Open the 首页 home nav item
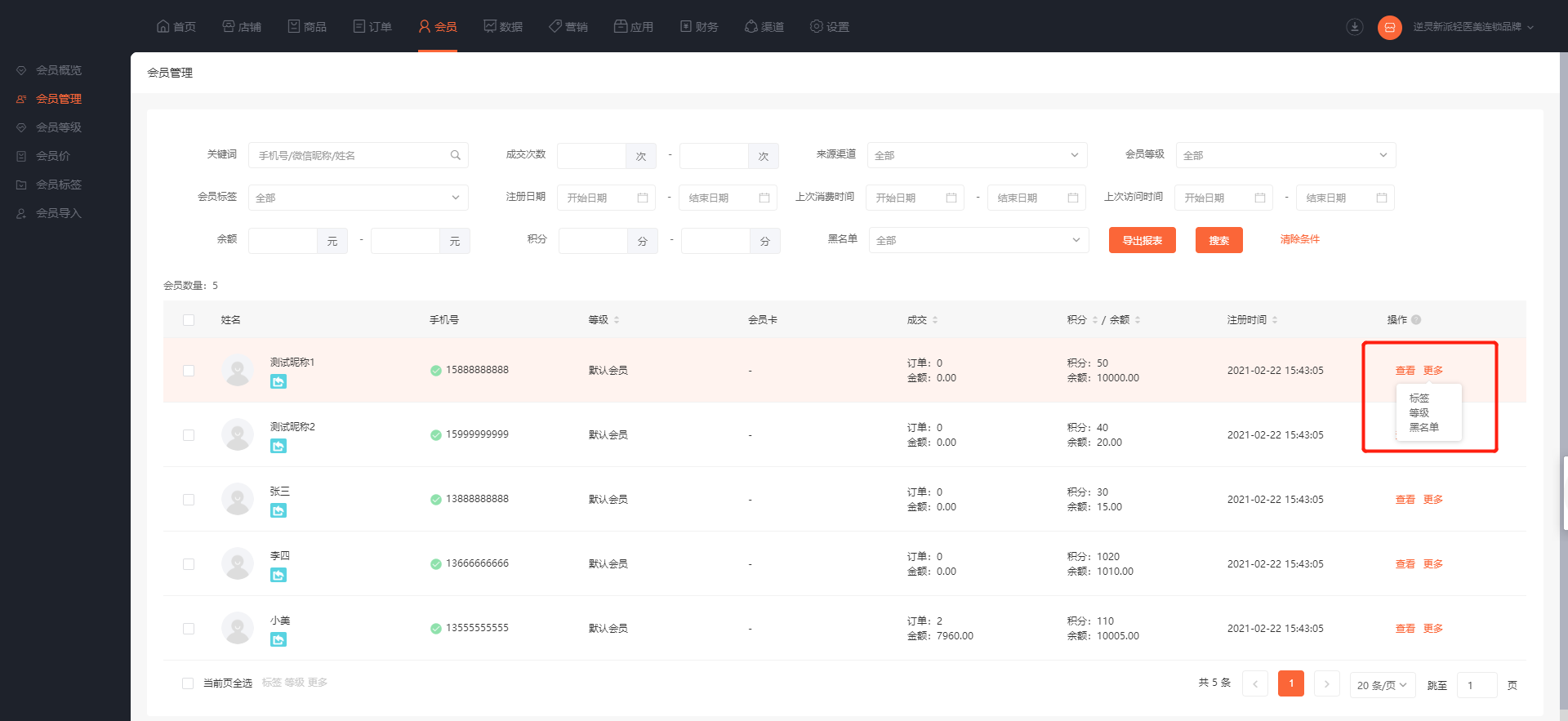Viewport: 1568px width, 721px height. click(x=176, y=27)
